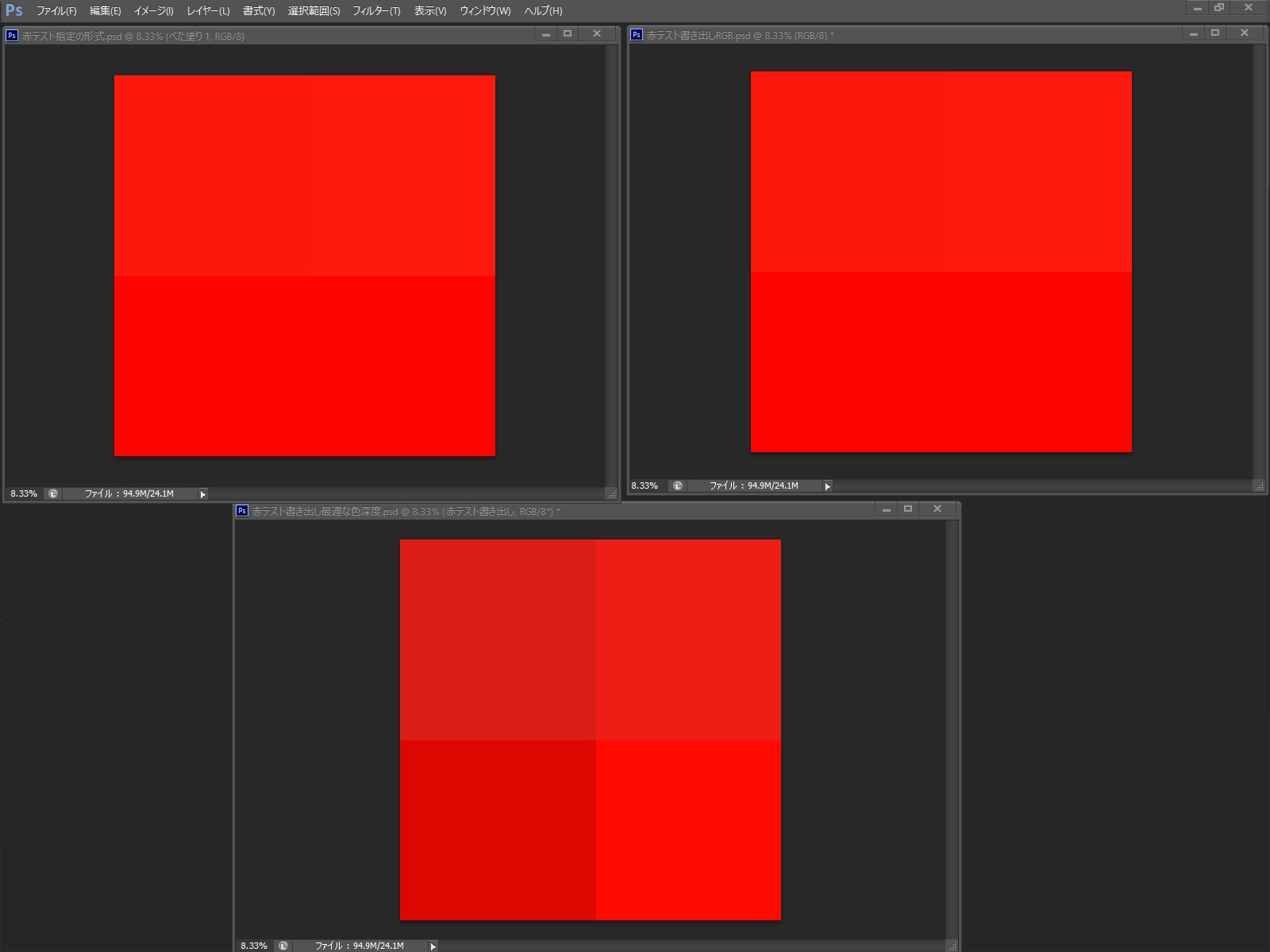Click the Photoshop Ps logo in menu bar
The width and height of the screenshot is (1270, 952).
(14, 10)
